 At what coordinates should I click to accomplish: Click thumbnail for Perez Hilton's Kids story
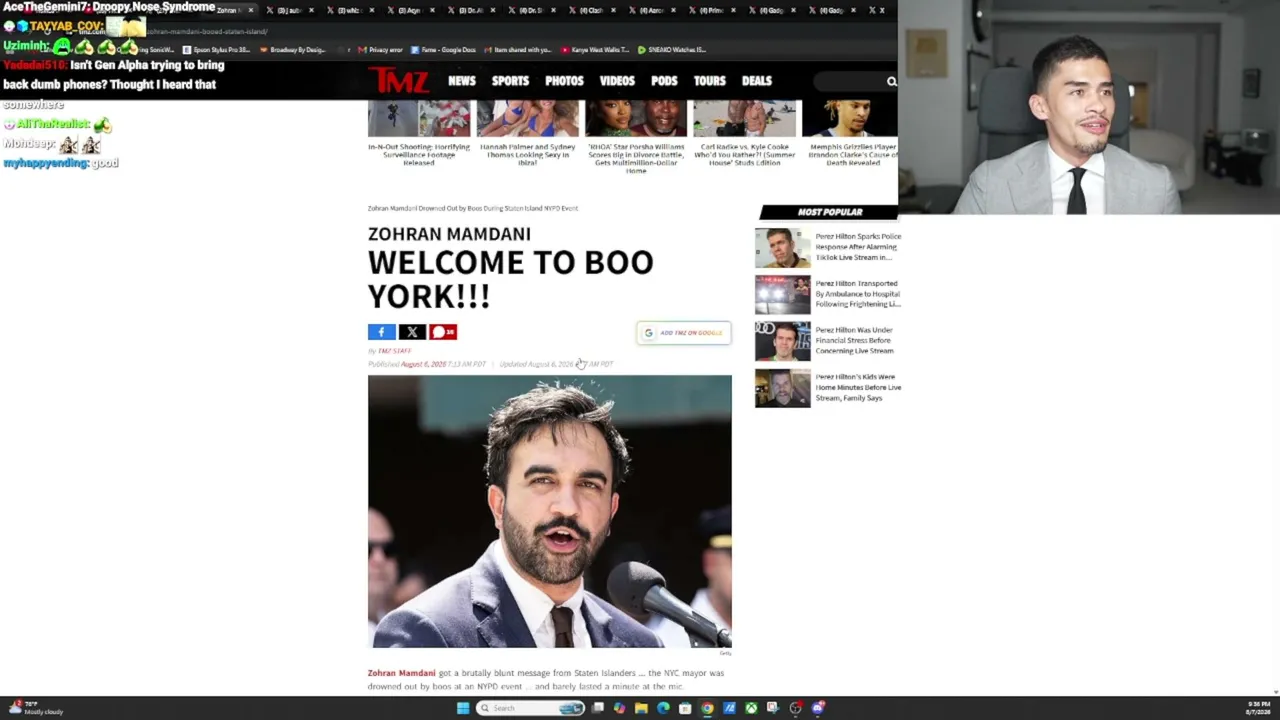(783, 389)
